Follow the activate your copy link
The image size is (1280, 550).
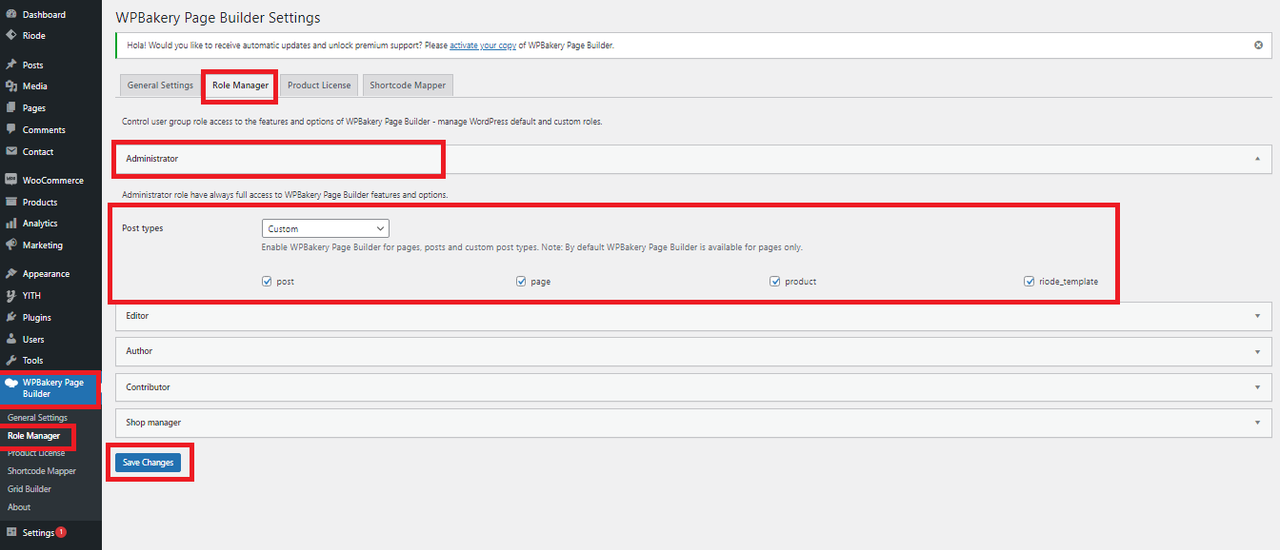pyautogui.click(x=482, y=45)
